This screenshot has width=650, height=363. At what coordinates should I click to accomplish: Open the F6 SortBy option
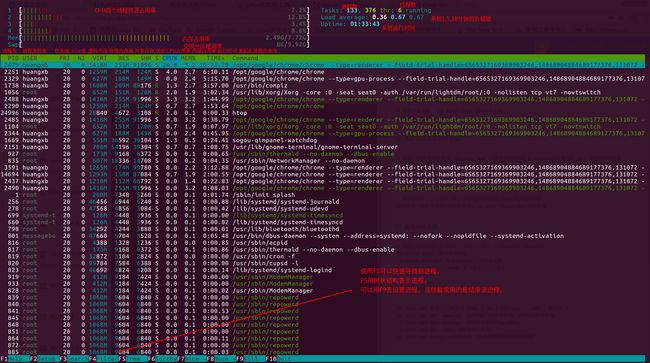[162, 359]
